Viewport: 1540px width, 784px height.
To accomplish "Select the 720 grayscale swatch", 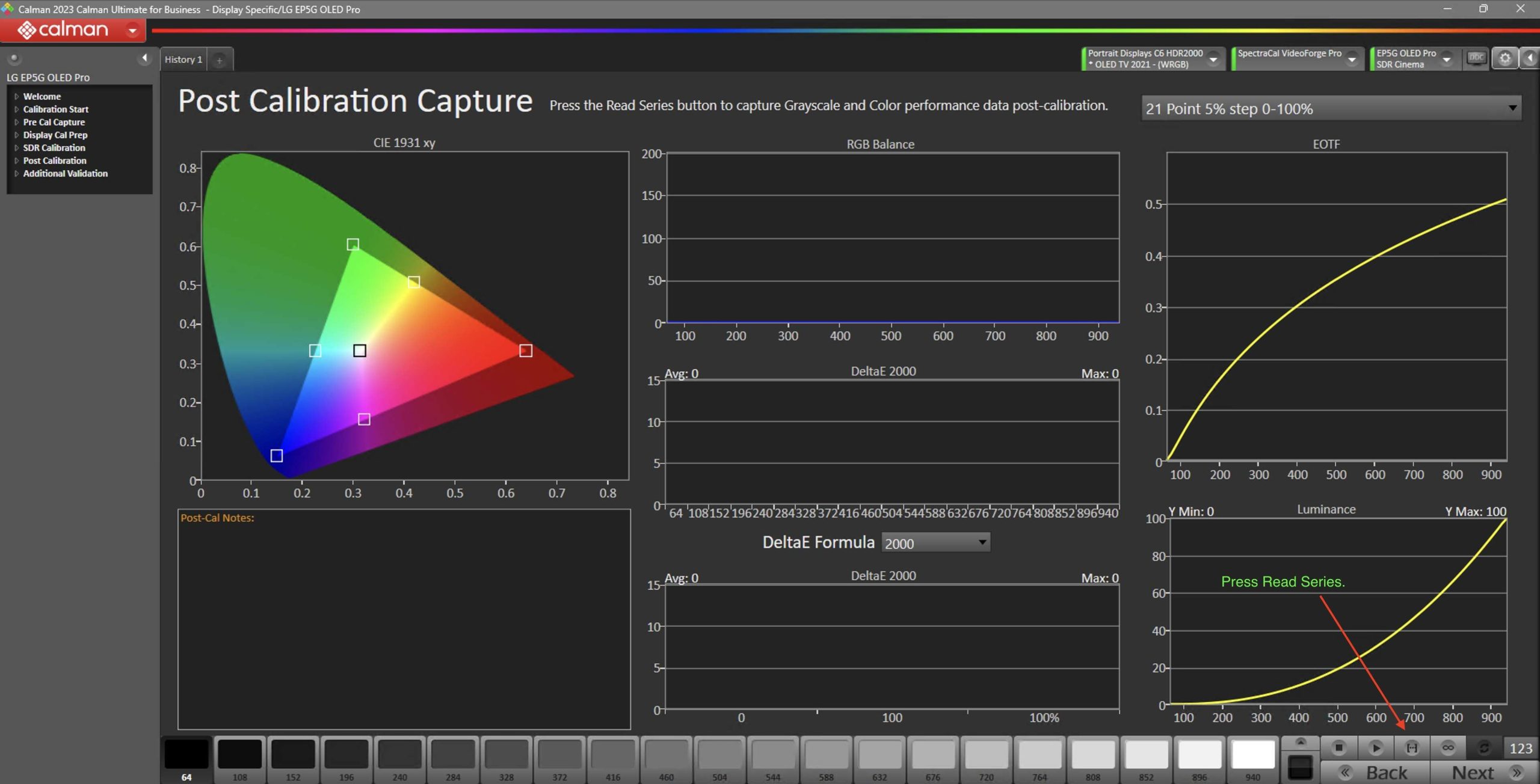I will tap(987, 759).
